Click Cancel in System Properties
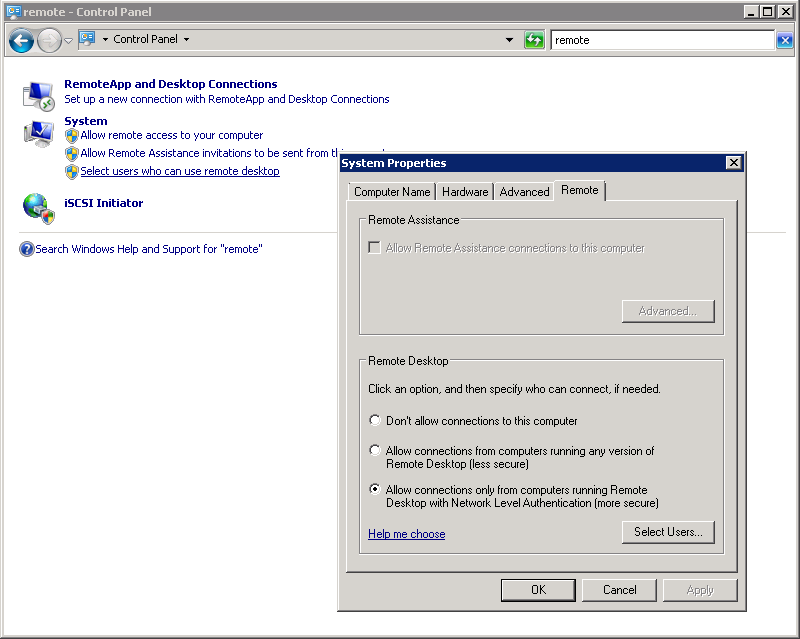Viewport: 800px width, 639px height. (x=619, y=590)
